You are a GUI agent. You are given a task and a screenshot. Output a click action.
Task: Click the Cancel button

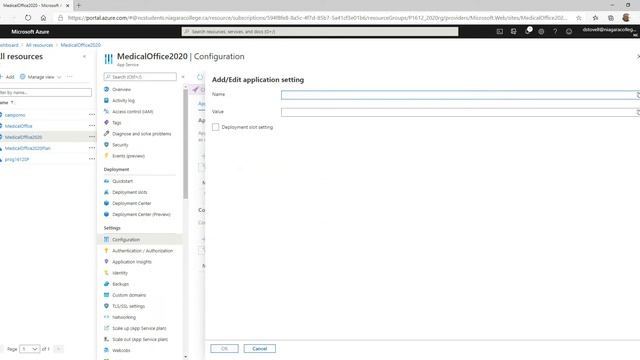260,349
